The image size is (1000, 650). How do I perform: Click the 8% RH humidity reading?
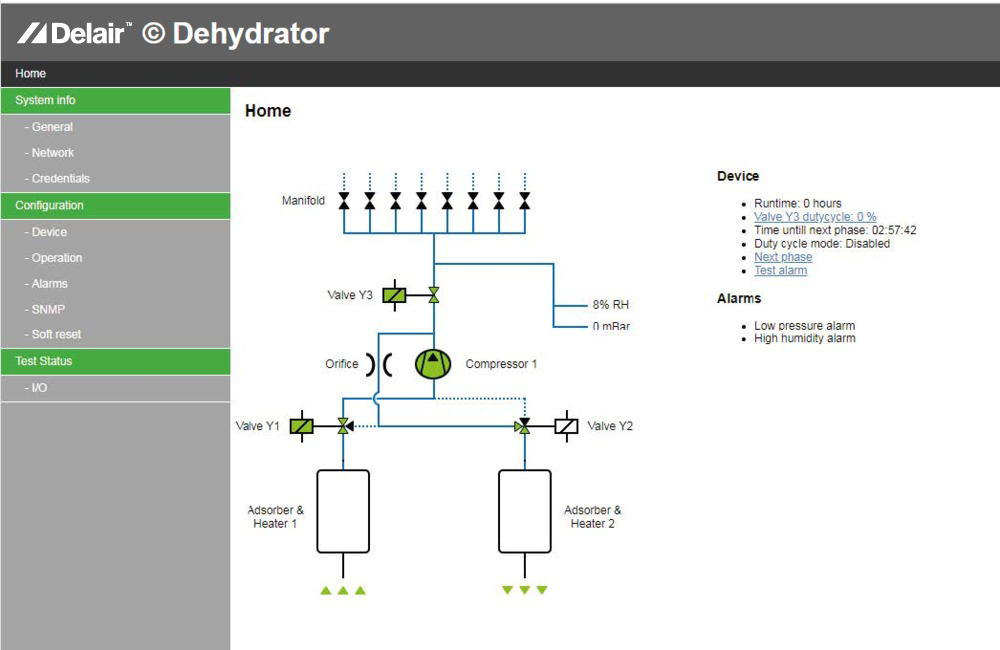610,305
